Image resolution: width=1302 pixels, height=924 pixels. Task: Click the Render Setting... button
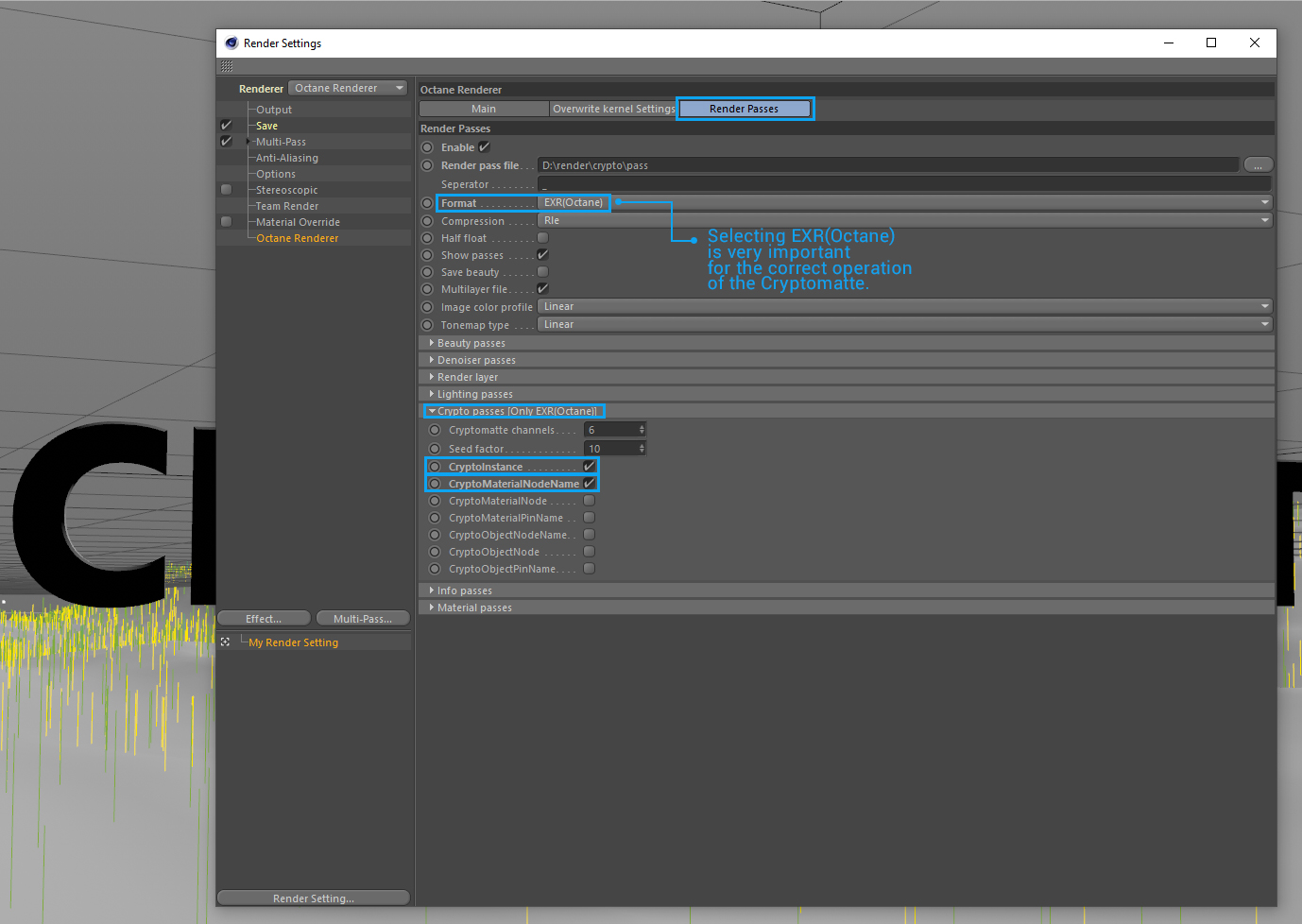pos(314,898)
